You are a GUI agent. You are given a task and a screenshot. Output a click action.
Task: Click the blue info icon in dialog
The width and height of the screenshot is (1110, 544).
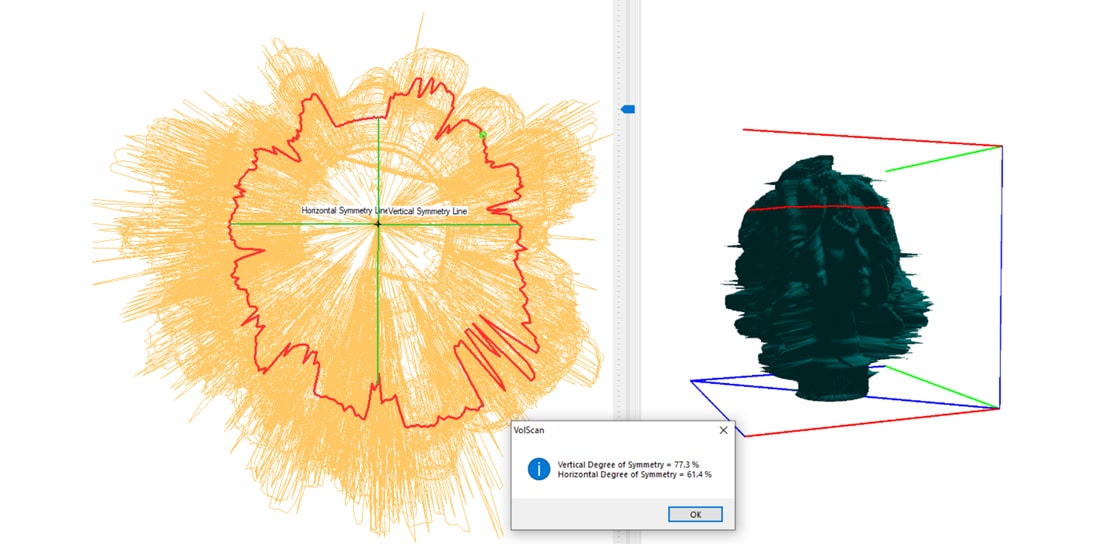pos(539,469)
